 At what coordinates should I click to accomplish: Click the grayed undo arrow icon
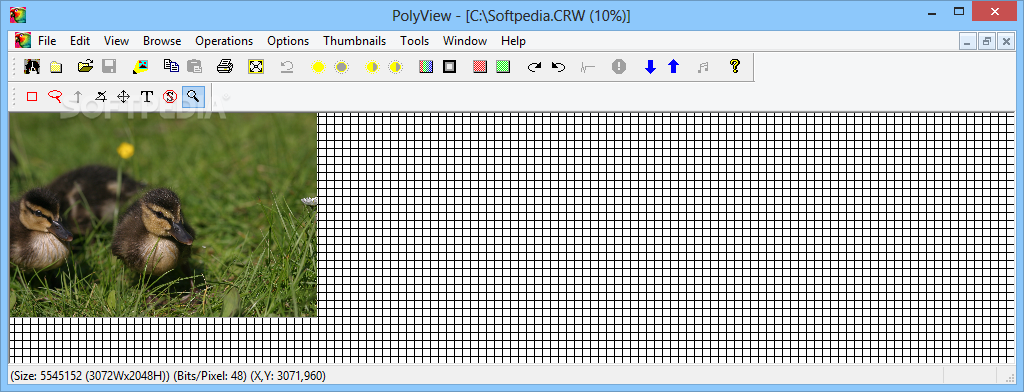click(x=287, y=66)
